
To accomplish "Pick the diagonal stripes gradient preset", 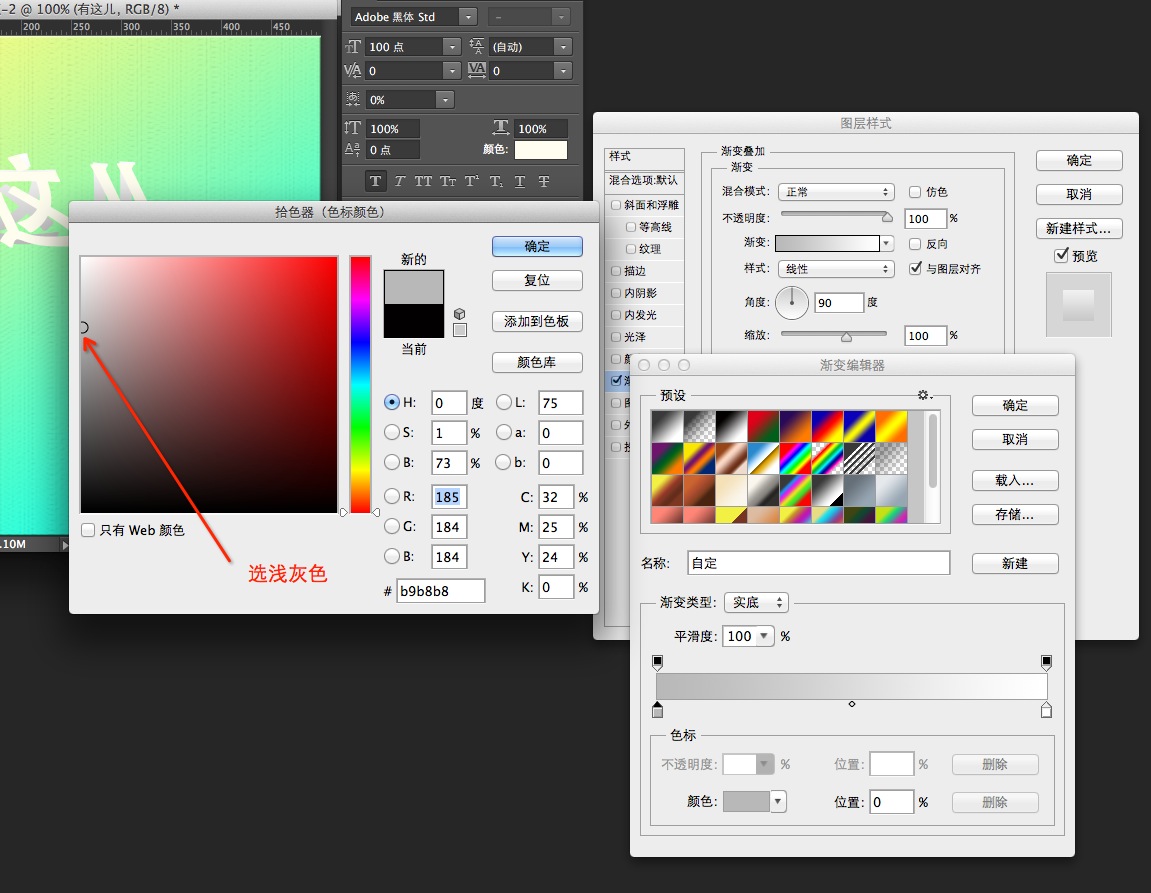I will click(859, 459).
